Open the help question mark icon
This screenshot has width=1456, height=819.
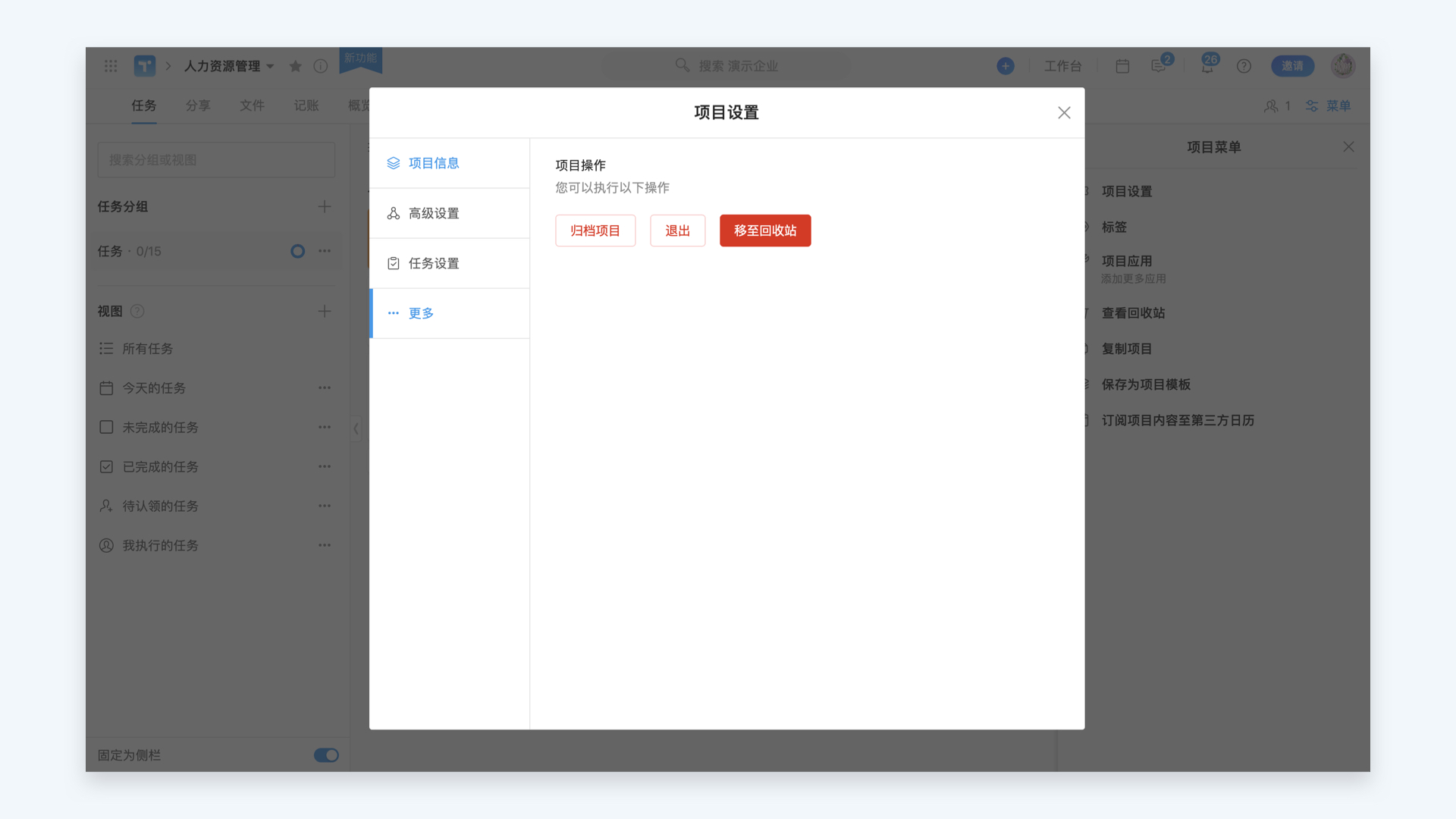click(1244, 66)
